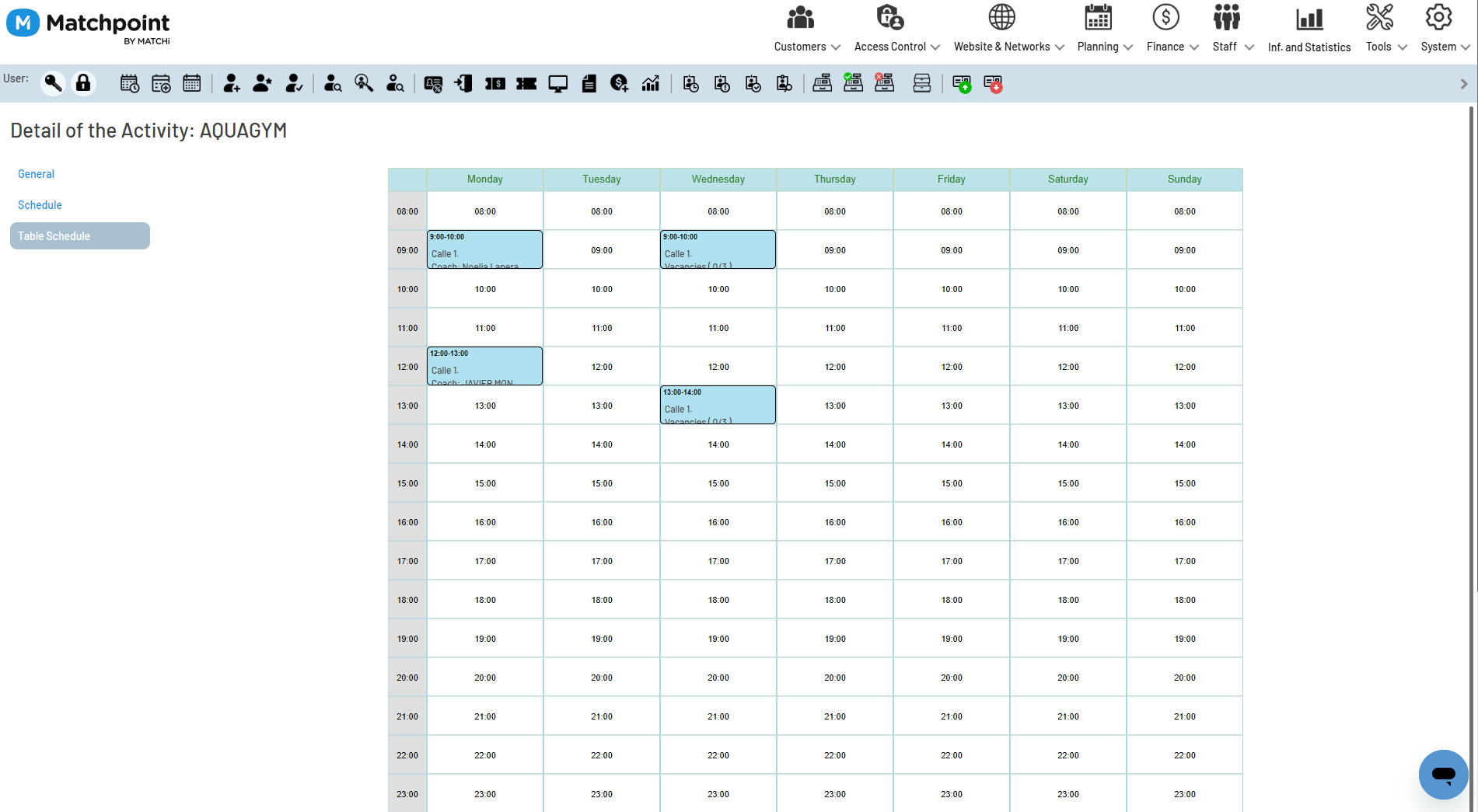Click the dollar ticket icon

495,83
